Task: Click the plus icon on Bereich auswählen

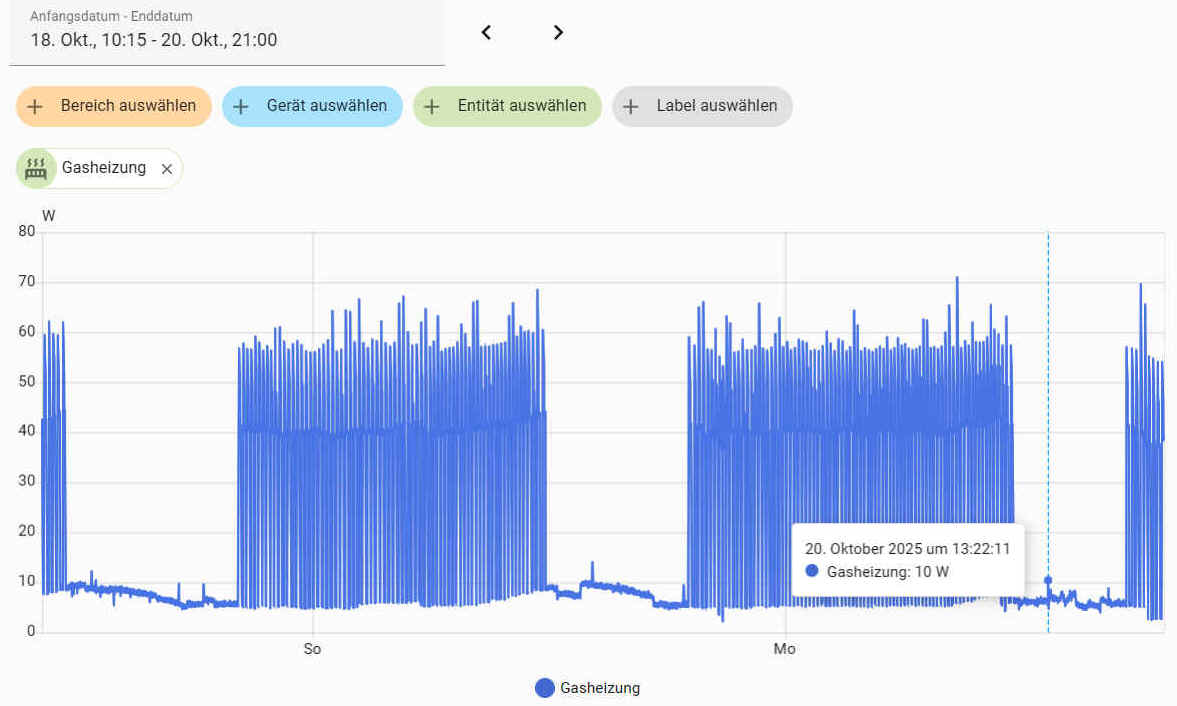Action: pyautogui.click(x=35, y=106)
